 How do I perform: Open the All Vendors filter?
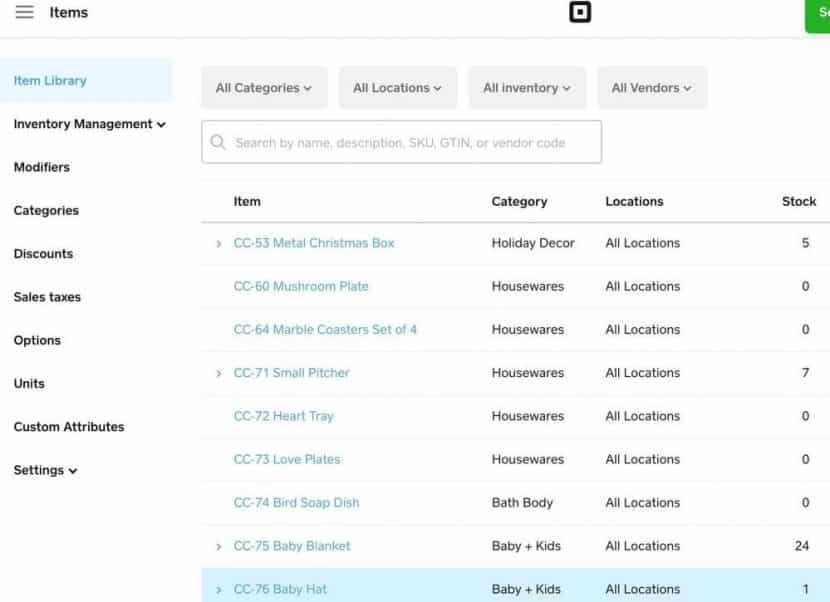(x=651, y=87)
